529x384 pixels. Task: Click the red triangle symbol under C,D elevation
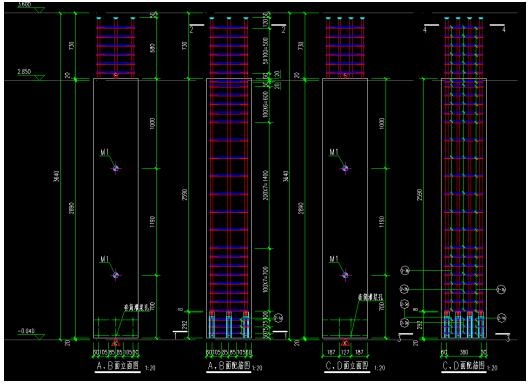coord(345,342)
